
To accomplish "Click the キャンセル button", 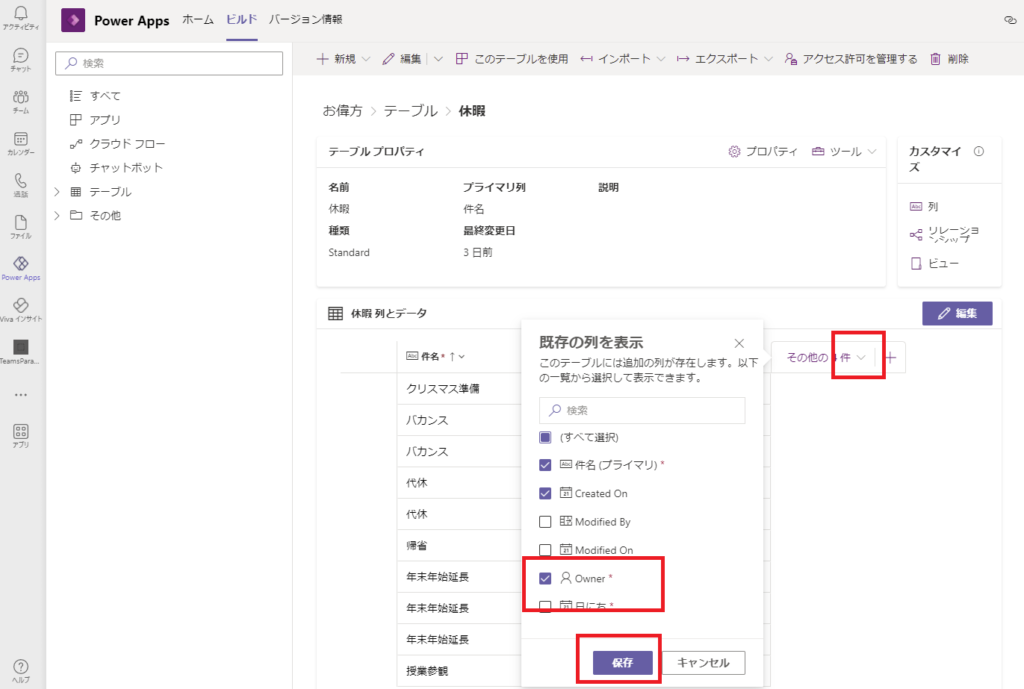I will pos(703,662).
